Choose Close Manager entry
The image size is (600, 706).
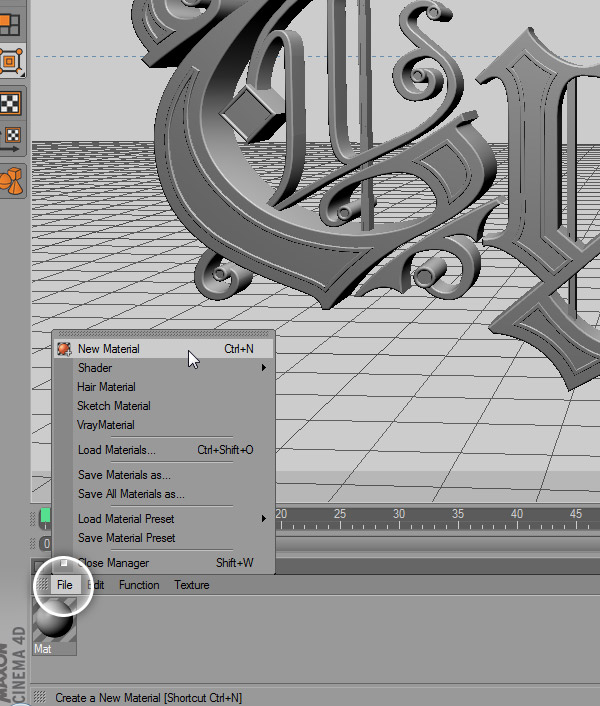click(163, 563)
